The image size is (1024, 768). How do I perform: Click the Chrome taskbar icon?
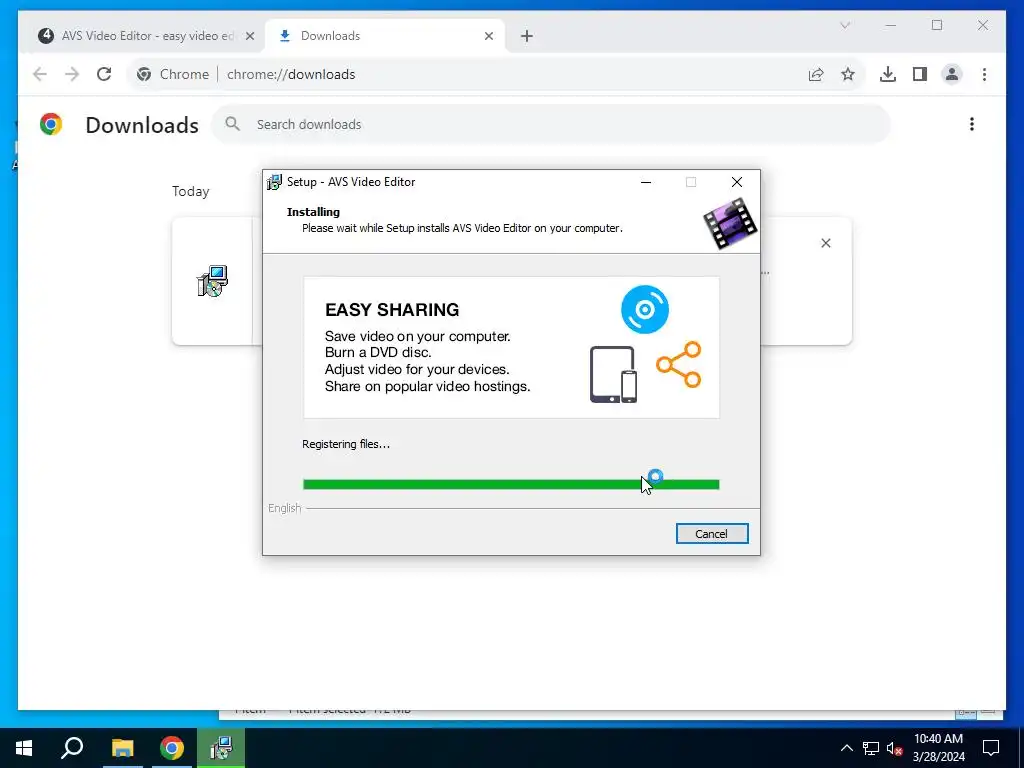tap(172, 748)
